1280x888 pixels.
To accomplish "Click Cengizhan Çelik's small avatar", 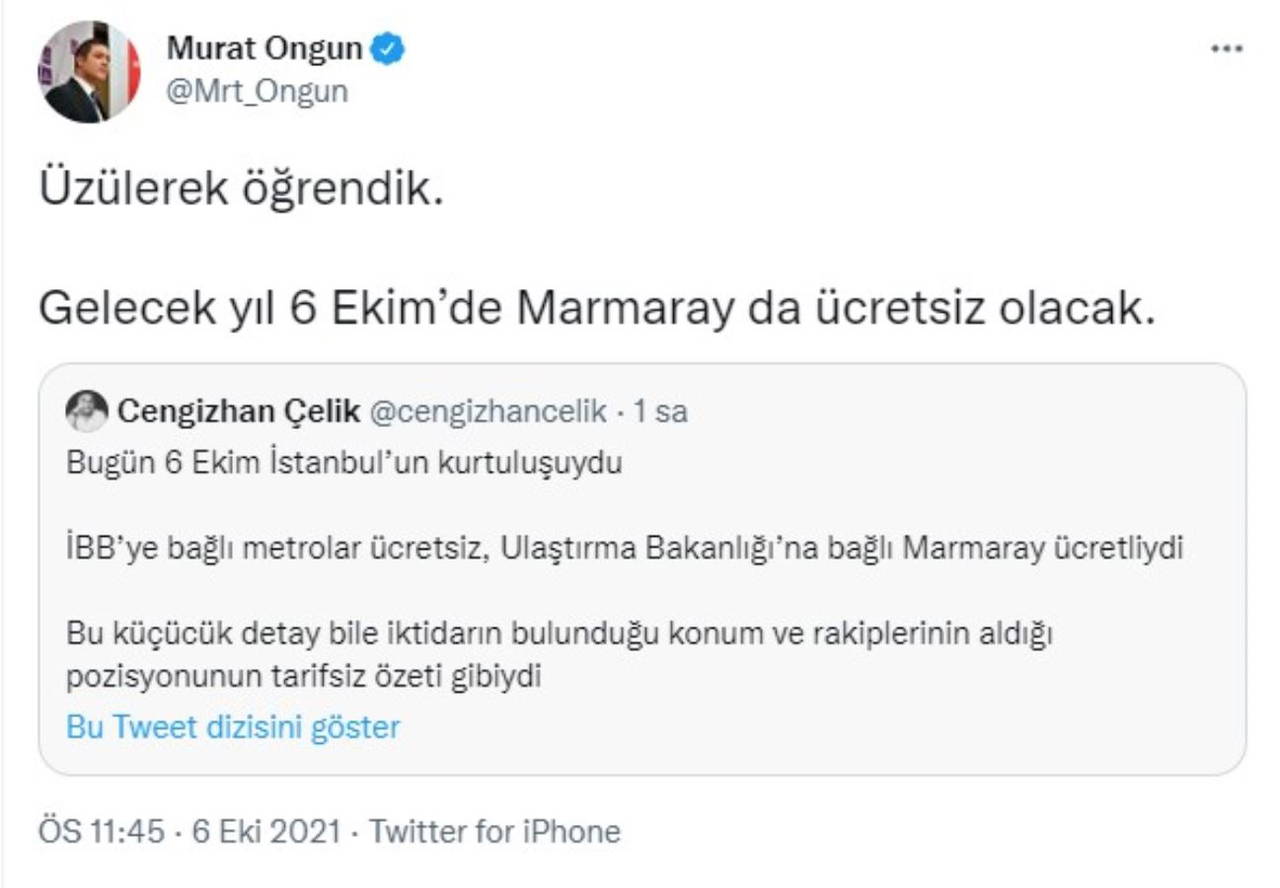I will point(87,411).
